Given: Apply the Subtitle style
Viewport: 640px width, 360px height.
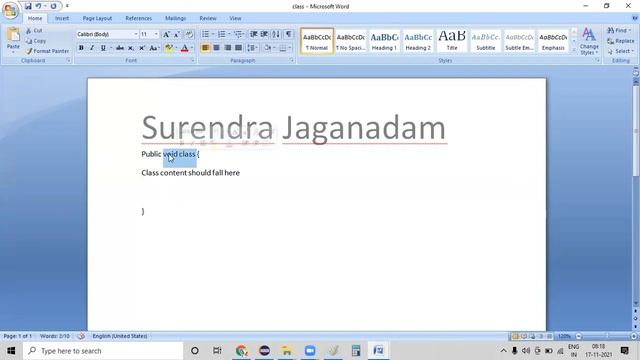Looking at the screenshot, I should (x=486, y=41).
